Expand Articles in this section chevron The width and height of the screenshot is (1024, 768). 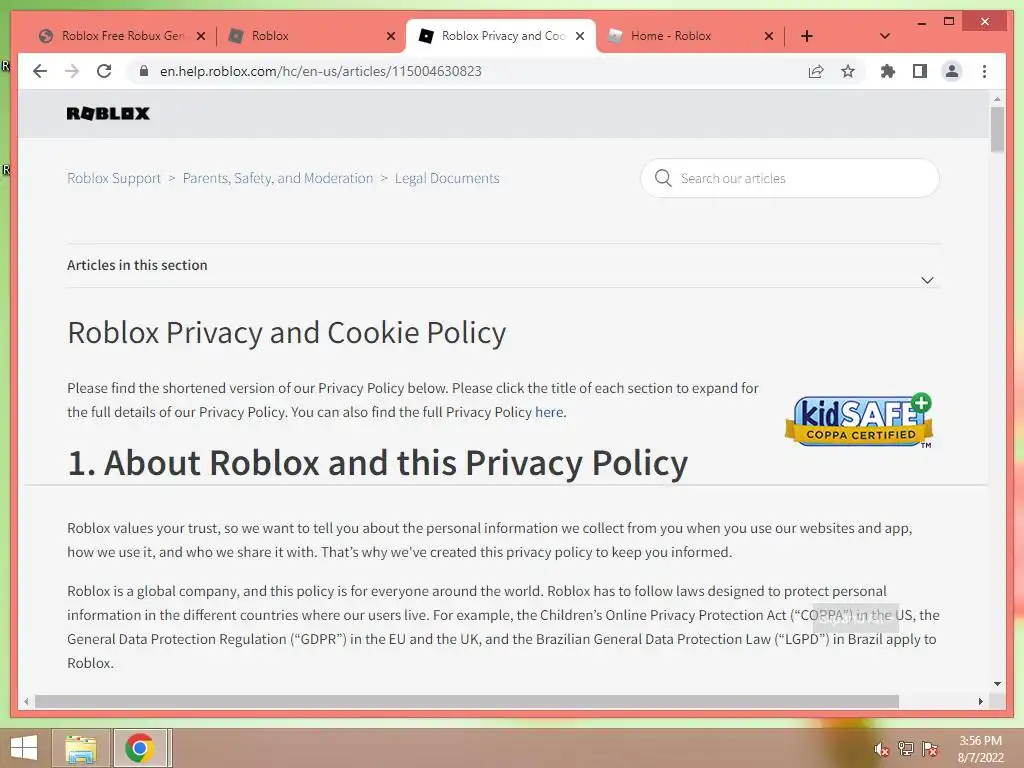click(927, 280)
